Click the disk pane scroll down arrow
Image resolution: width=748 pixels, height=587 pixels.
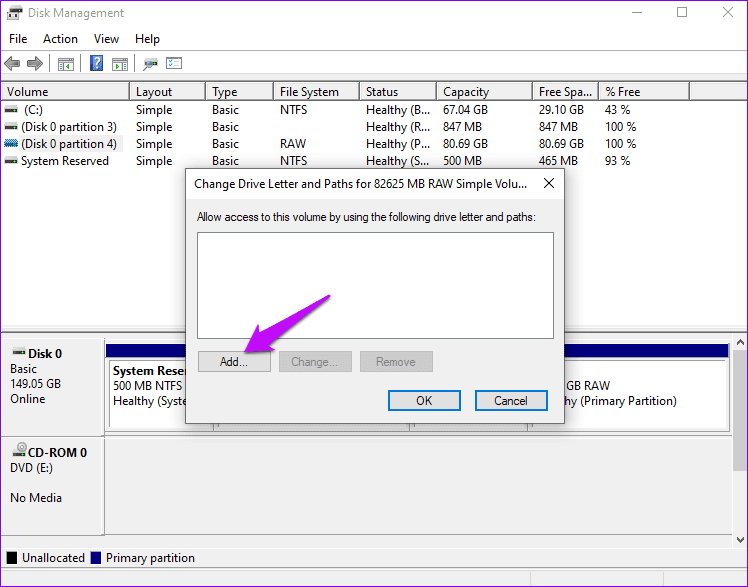pos(740,540)
